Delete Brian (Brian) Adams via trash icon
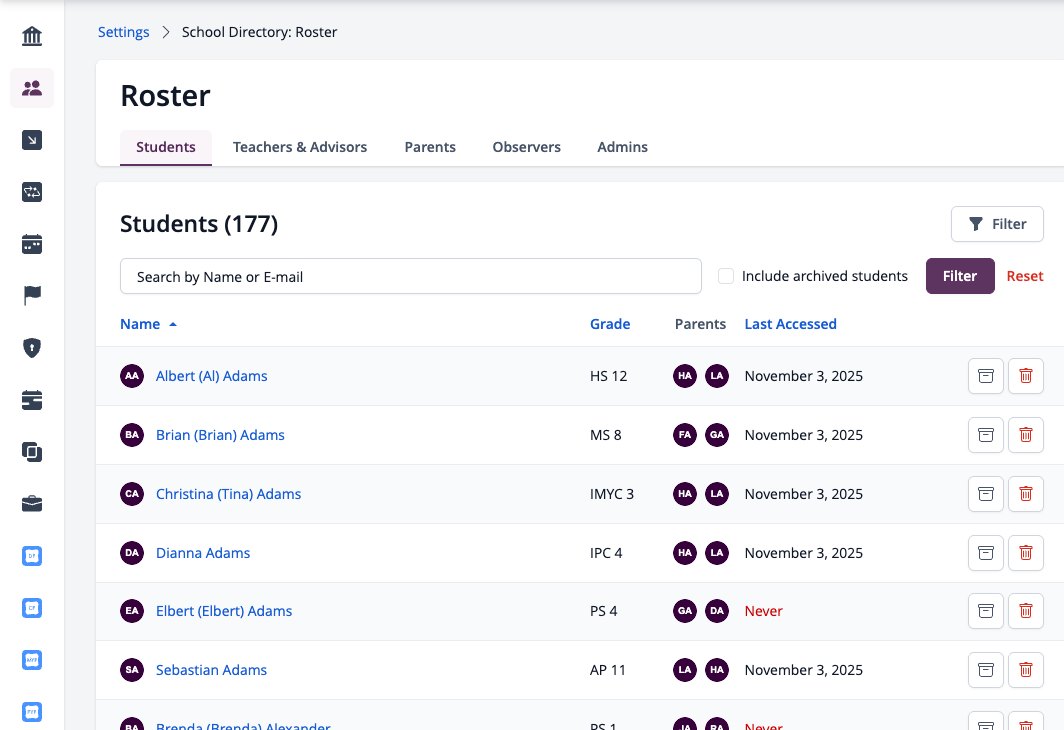The height and width of the screenshot is (730, 1064). 1025,435
